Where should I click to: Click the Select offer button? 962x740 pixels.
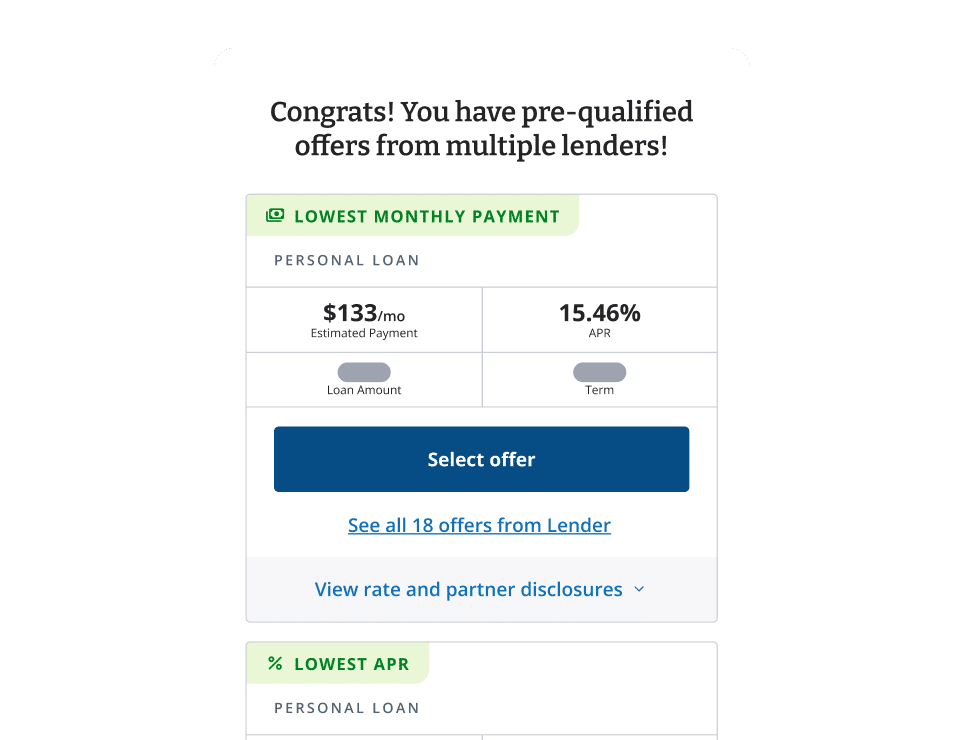click(x=481, y=459)
